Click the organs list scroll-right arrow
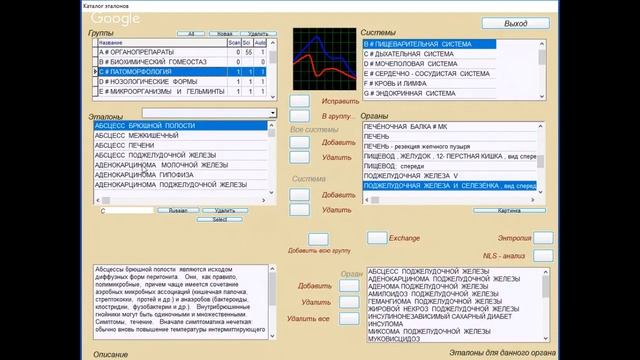640x360 pixels. click(x=533, y=200)
